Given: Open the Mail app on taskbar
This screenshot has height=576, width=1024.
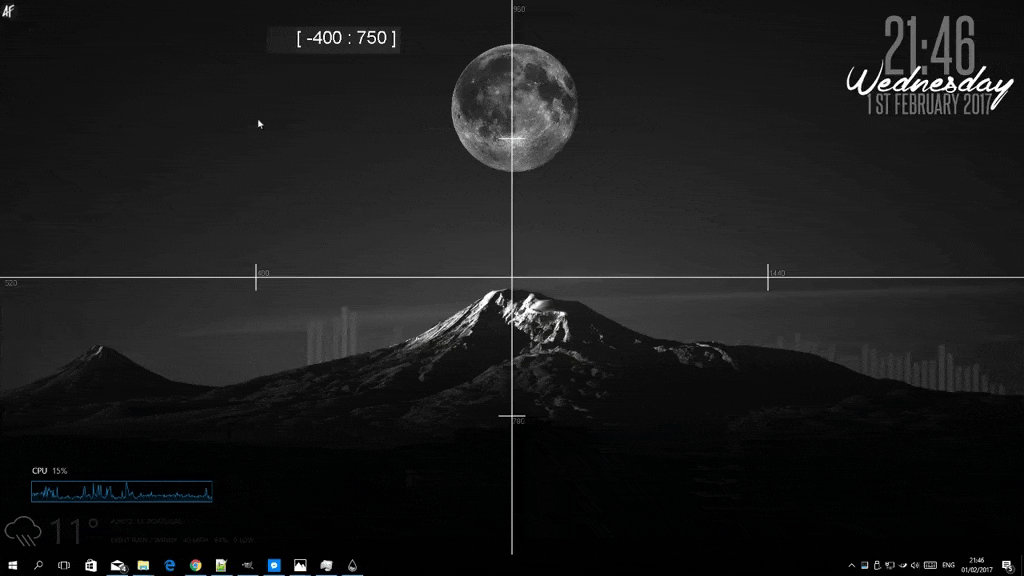Looking at the screenshot, I should coord(118,565).
